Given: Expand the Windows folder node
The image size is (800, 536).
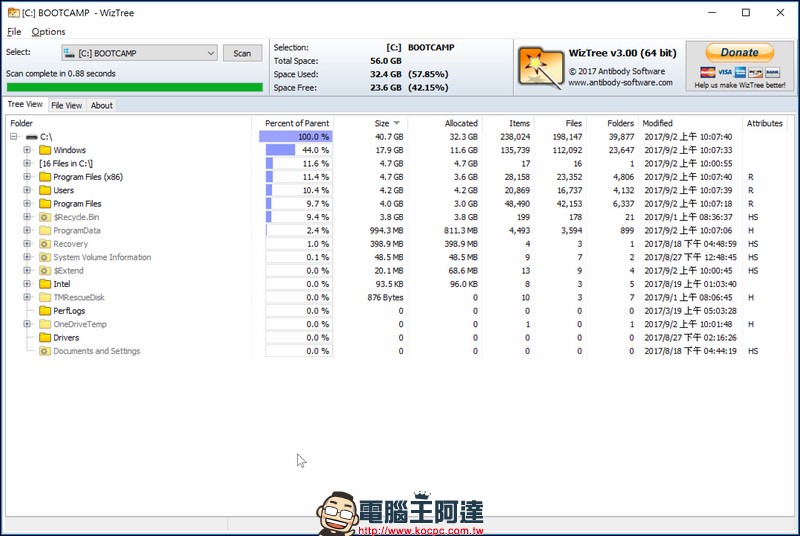Looking at the screenshot, I should [27, 150].
